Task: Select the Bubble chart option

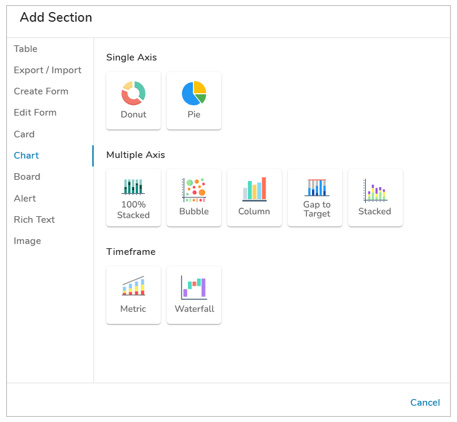Action: (194, 198)
